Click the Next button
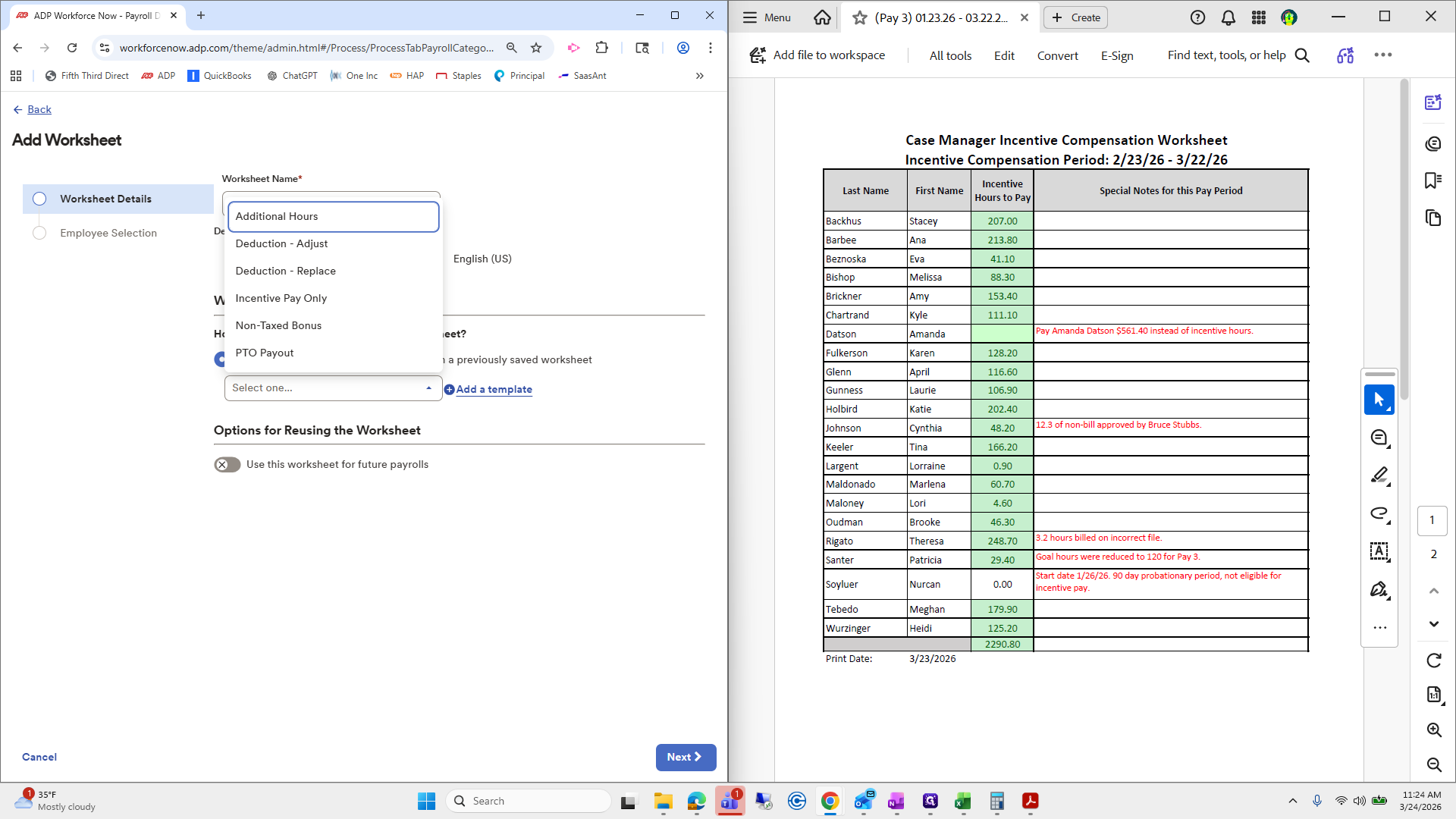Screen dimensions: 1456x819 [x=685, y=757]
